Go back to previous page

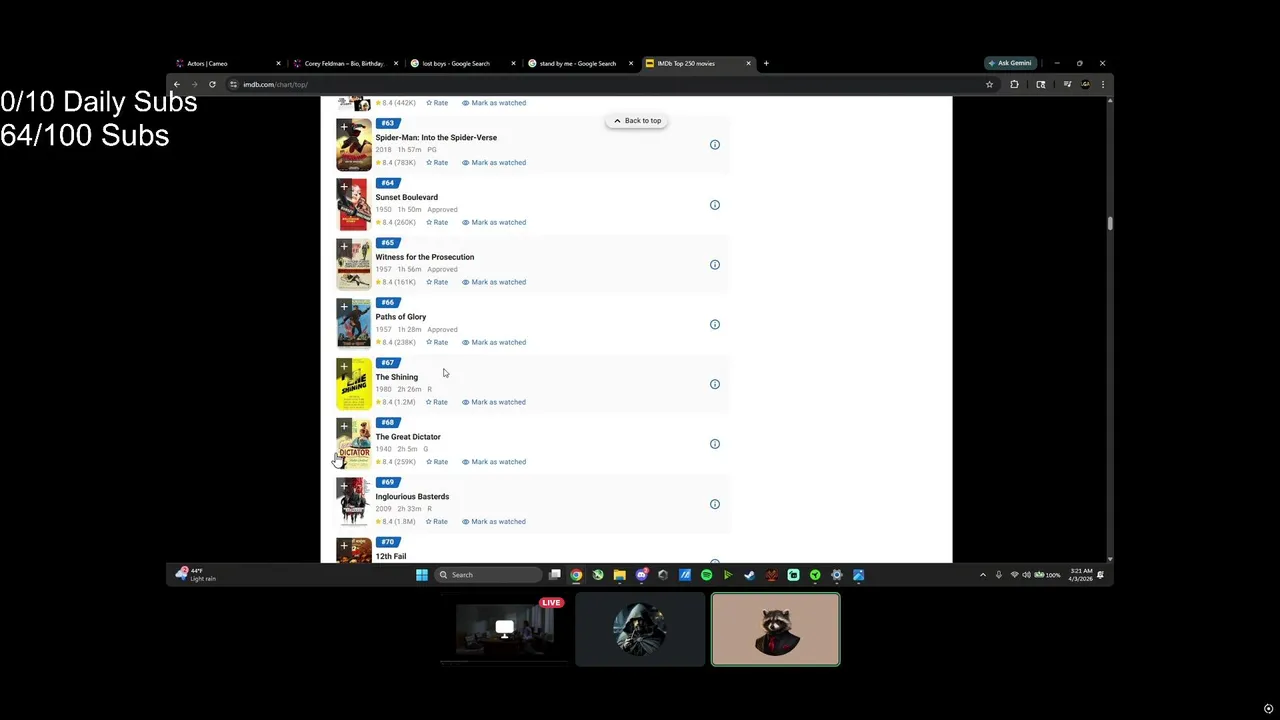pos(177,84)
